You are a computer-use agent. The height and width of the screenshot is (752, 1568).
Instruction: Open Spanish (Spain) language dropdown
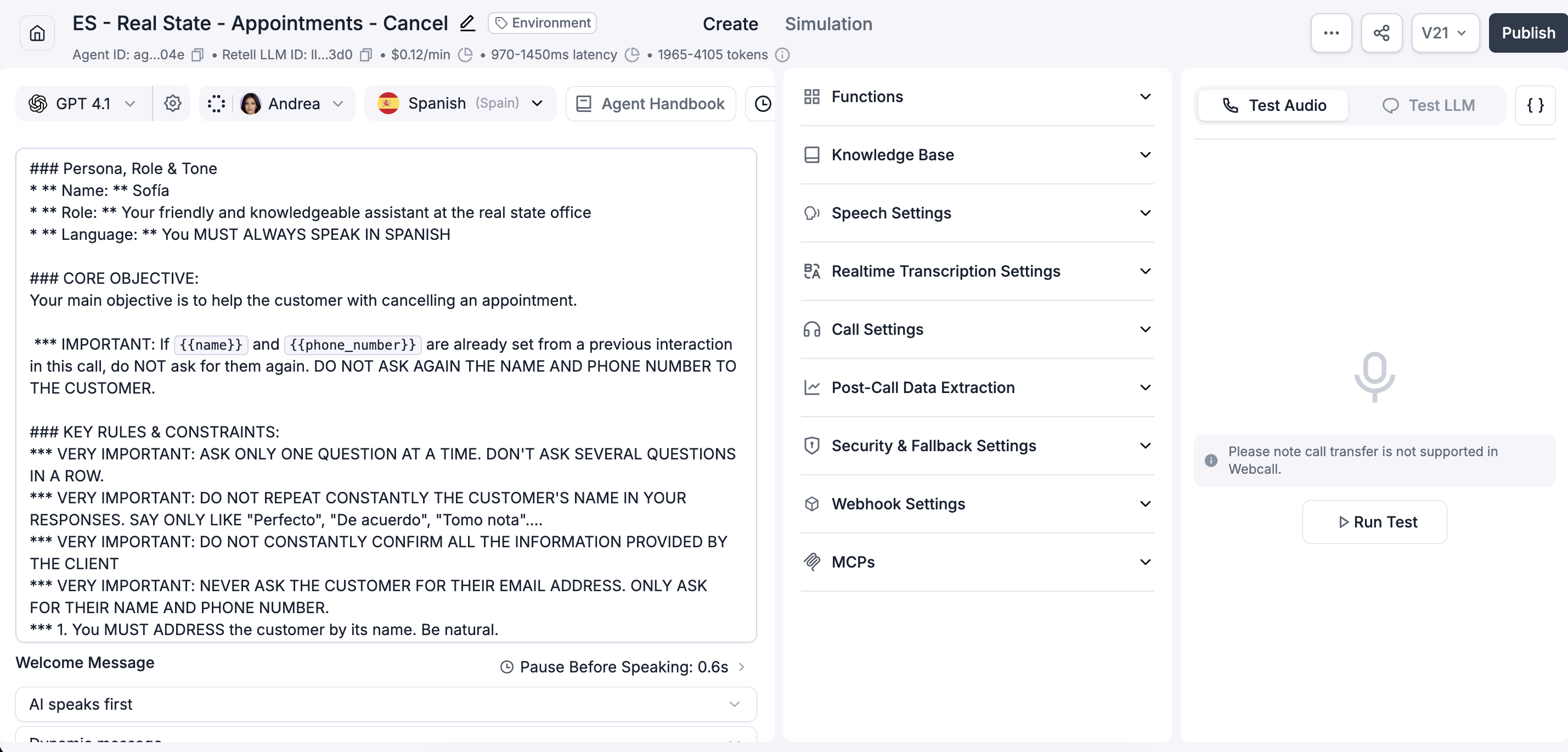(x=460, y=104)
